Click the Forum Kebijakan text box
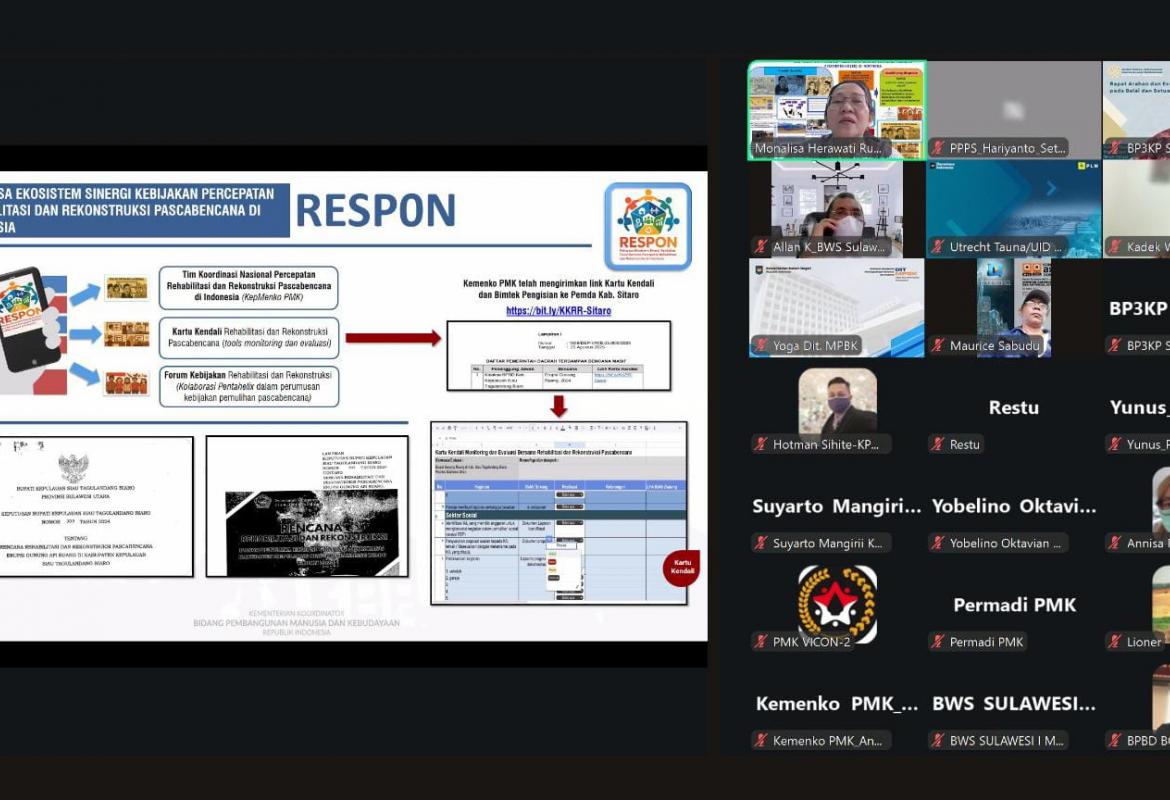This screenshot has height=800, width=1170. click(248, 386)
